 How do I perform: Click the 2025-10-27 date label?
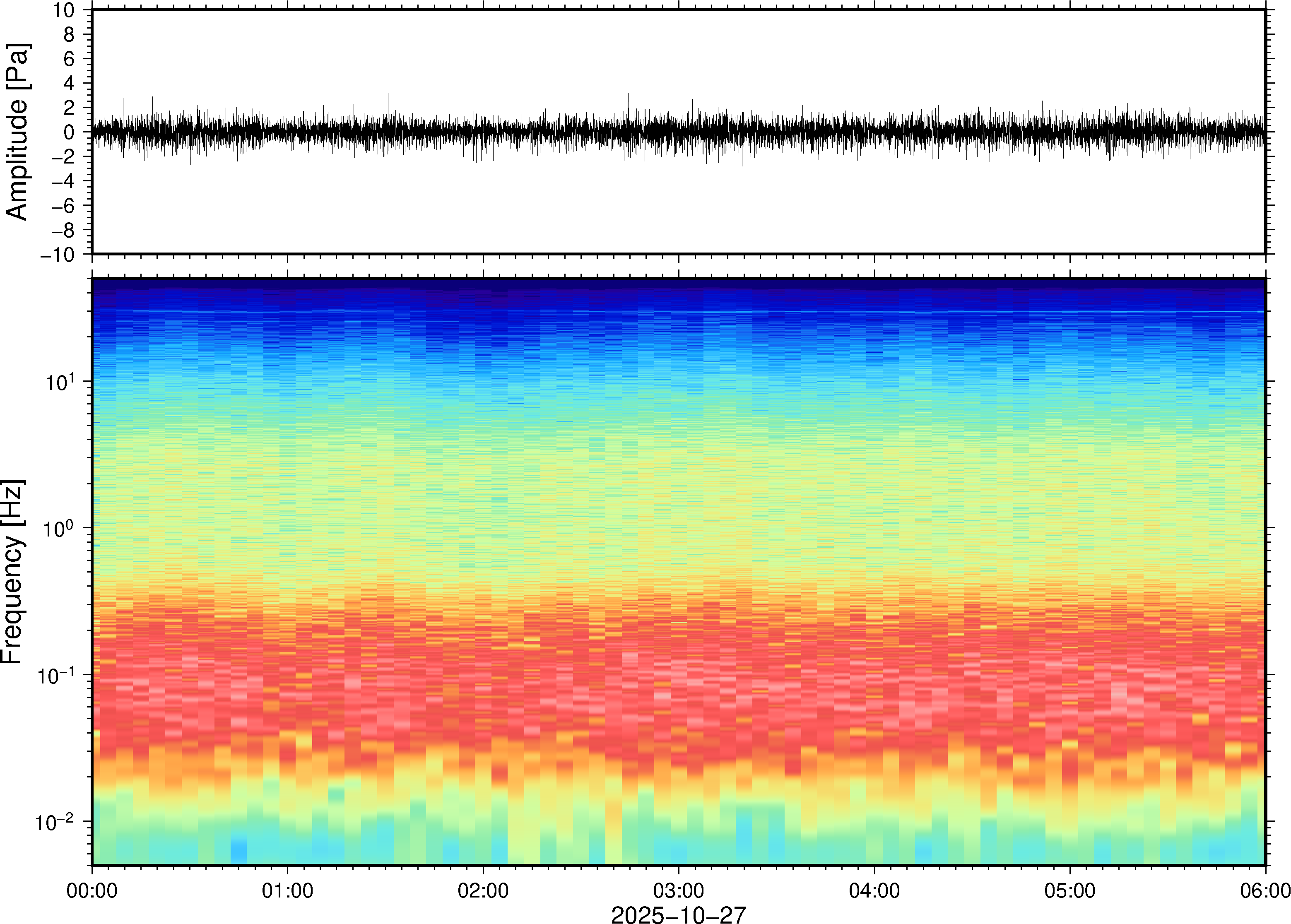[678, 915]
